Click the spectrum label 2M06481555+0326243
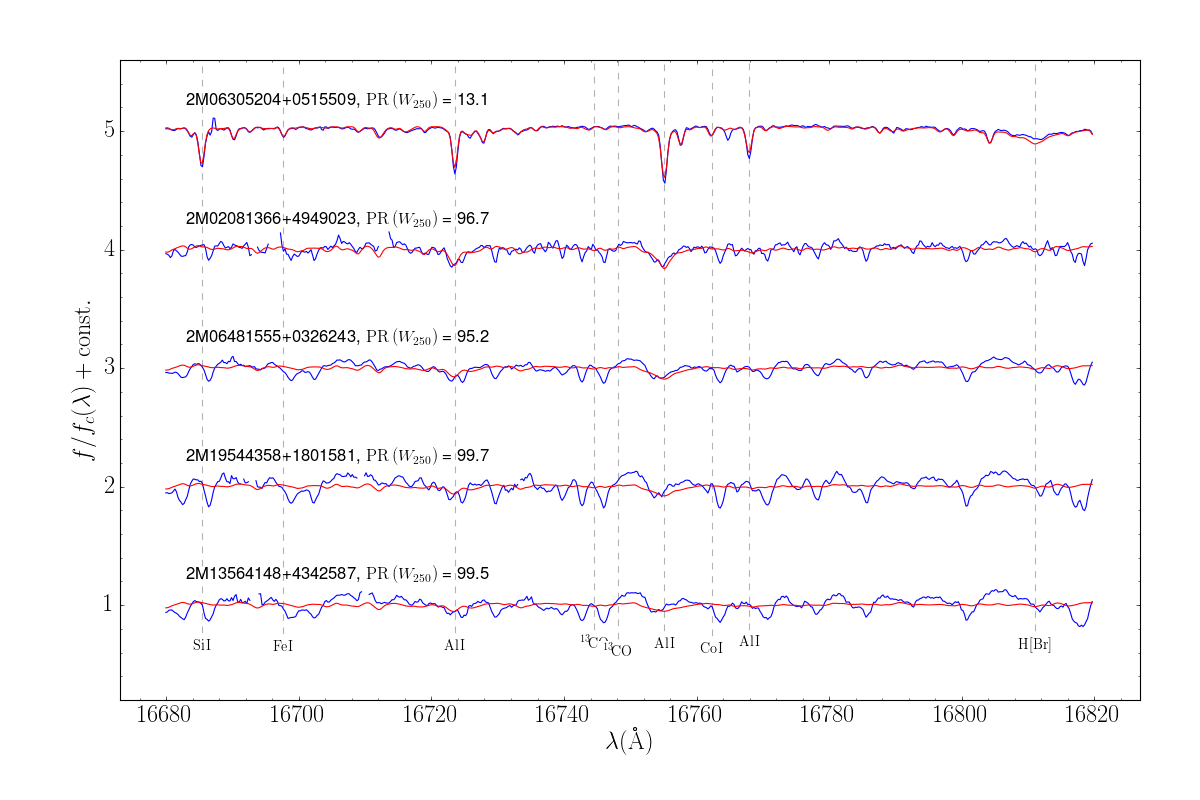 pyautogui.click(x=336, y=336)
